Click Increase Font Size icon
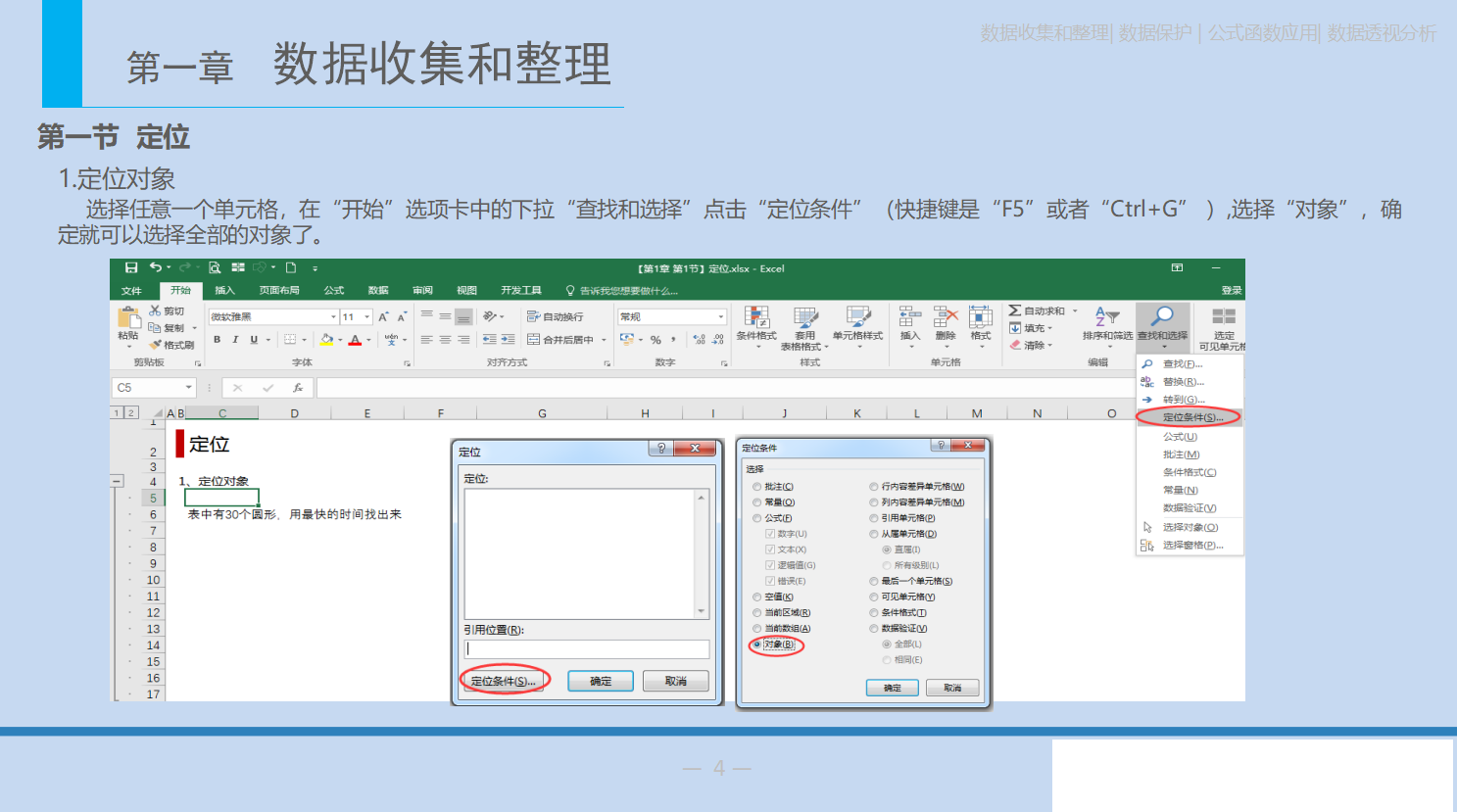1457x812 pixels. [x=383, y=316]
